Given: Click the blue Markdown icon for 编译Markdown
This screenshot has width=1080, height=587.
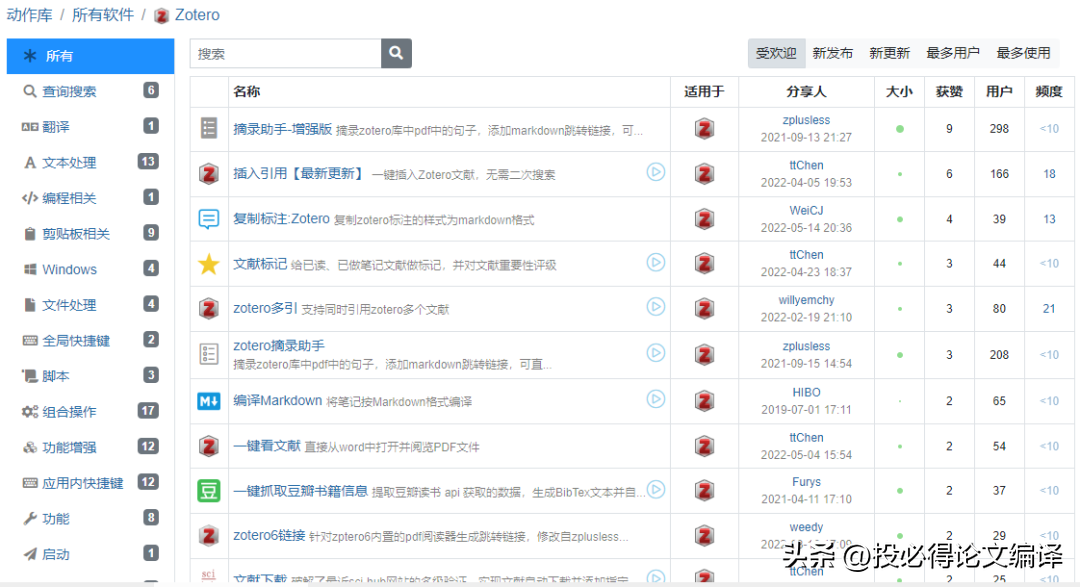Looking at the screenshot, I should 209,400.
